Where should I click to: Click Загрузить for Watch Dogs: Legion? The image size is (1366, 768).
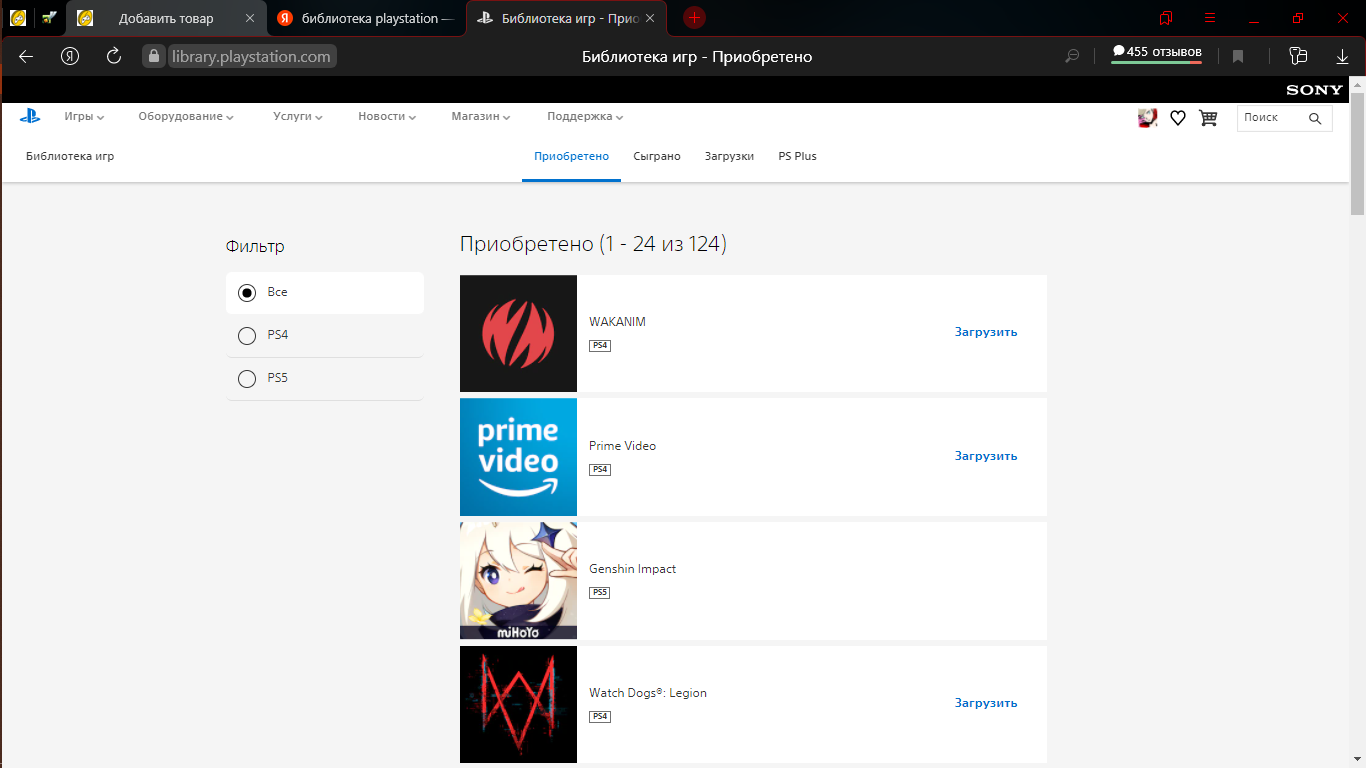click(x=986, y=703)
